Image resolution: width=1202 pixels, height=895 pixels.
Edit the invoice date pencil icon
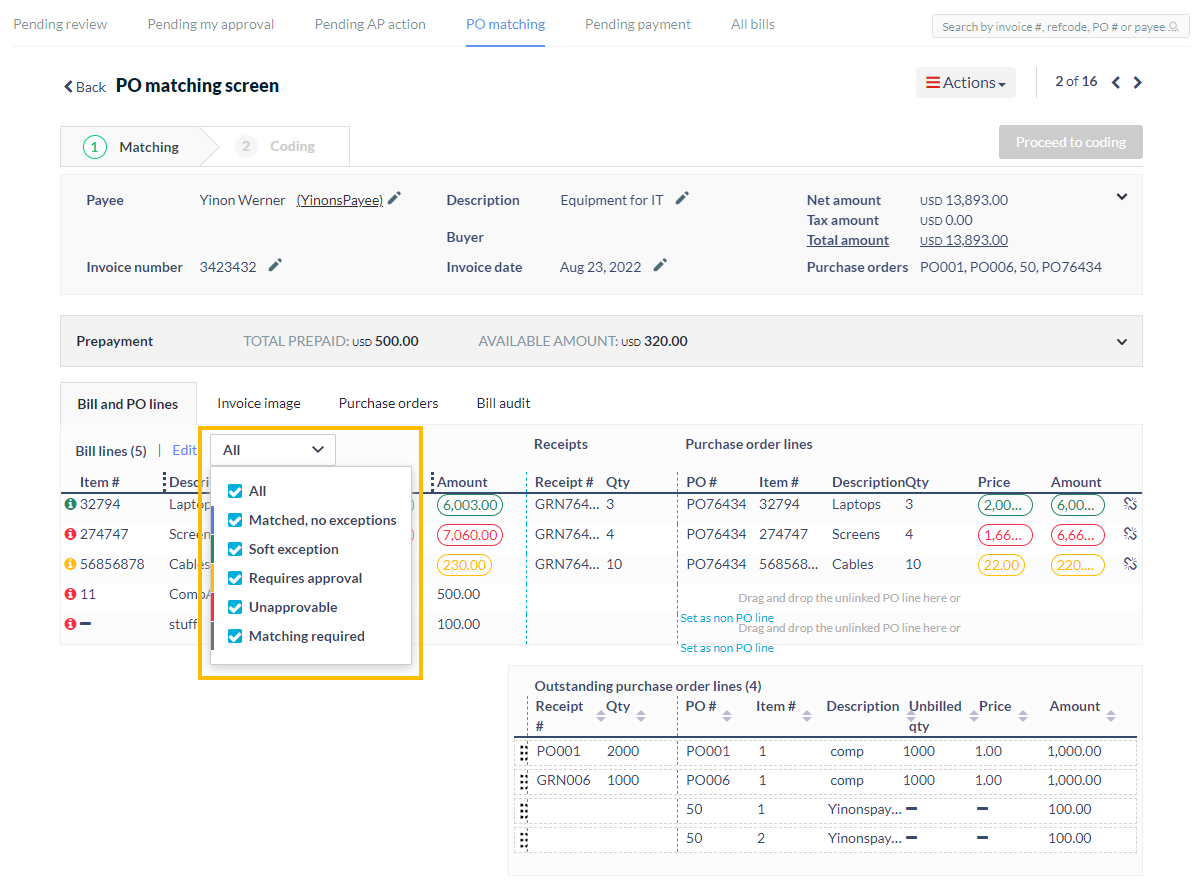pyautogui.click(x=660, y=266)
